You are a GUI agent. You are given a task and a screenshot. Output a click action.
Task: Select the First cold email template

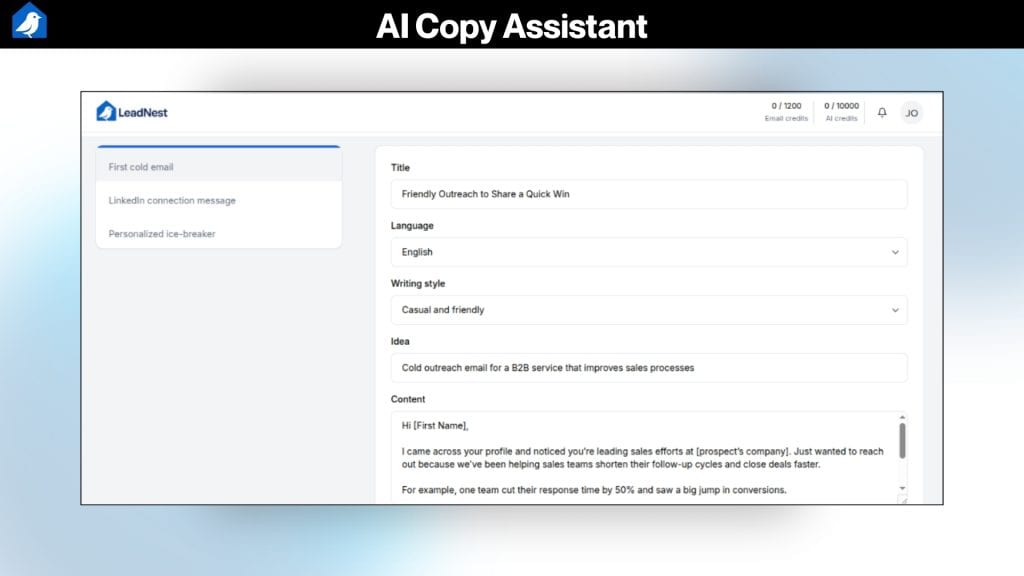141,167
